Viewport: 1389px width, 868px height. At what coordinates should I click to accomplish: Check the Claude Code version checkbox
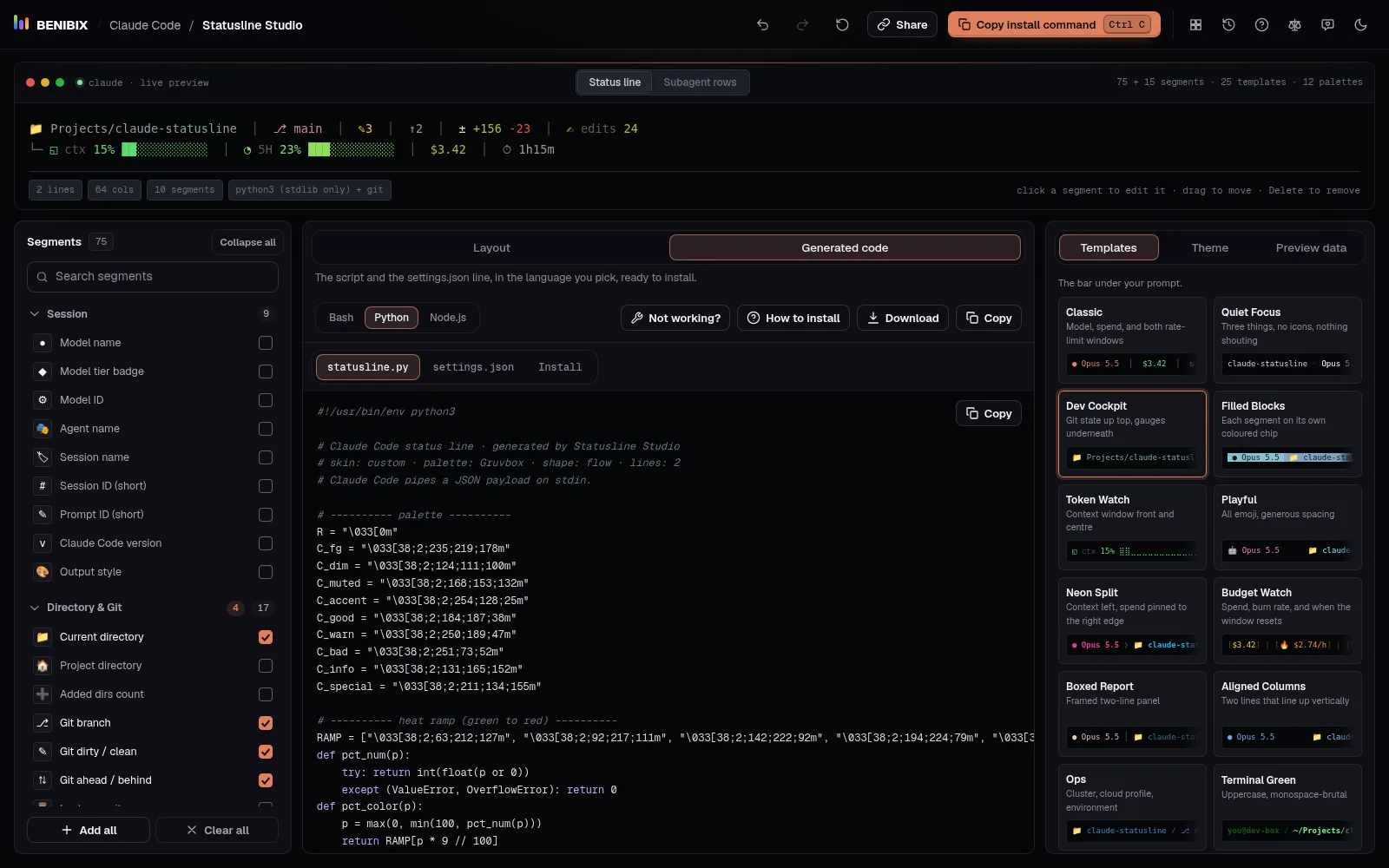coord(266,543)
